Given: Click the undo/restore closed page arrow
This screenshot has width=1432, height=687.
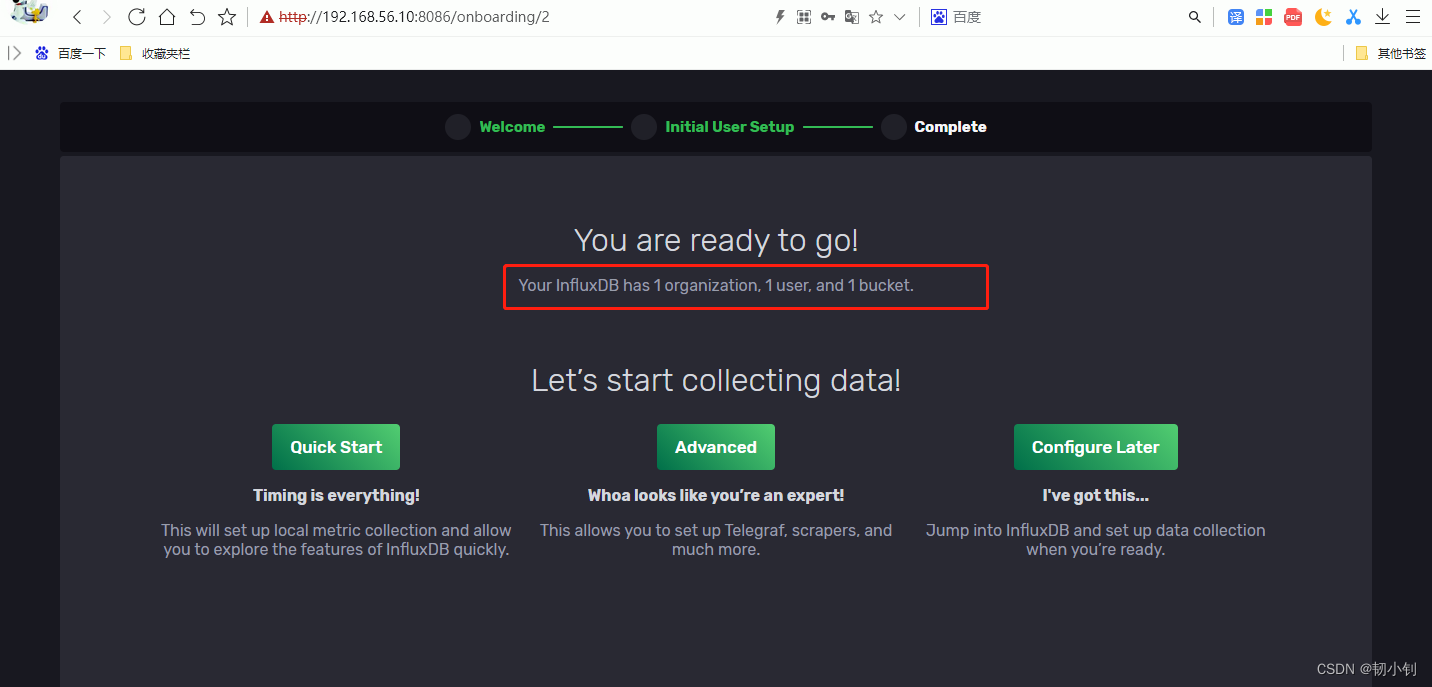Looking at the screenshot, I should [x=197, y=17].
